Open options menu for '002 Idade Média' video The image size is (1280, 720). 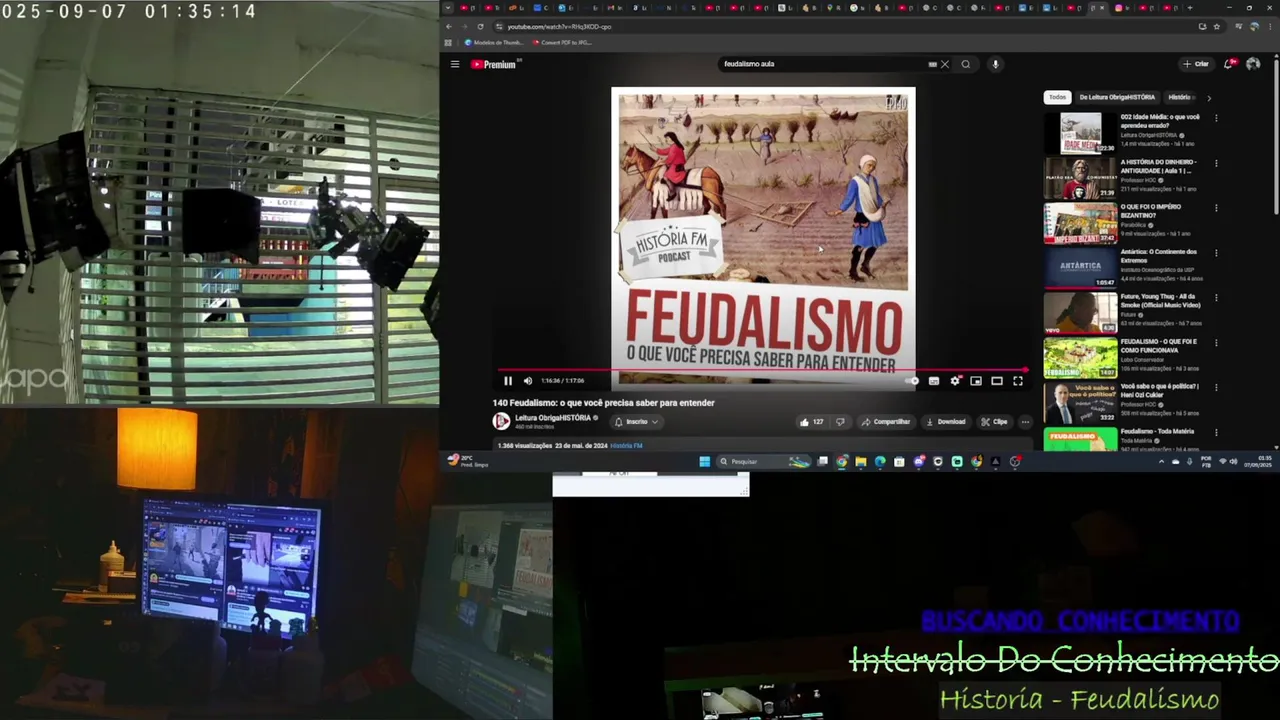tap(1216, 118)
